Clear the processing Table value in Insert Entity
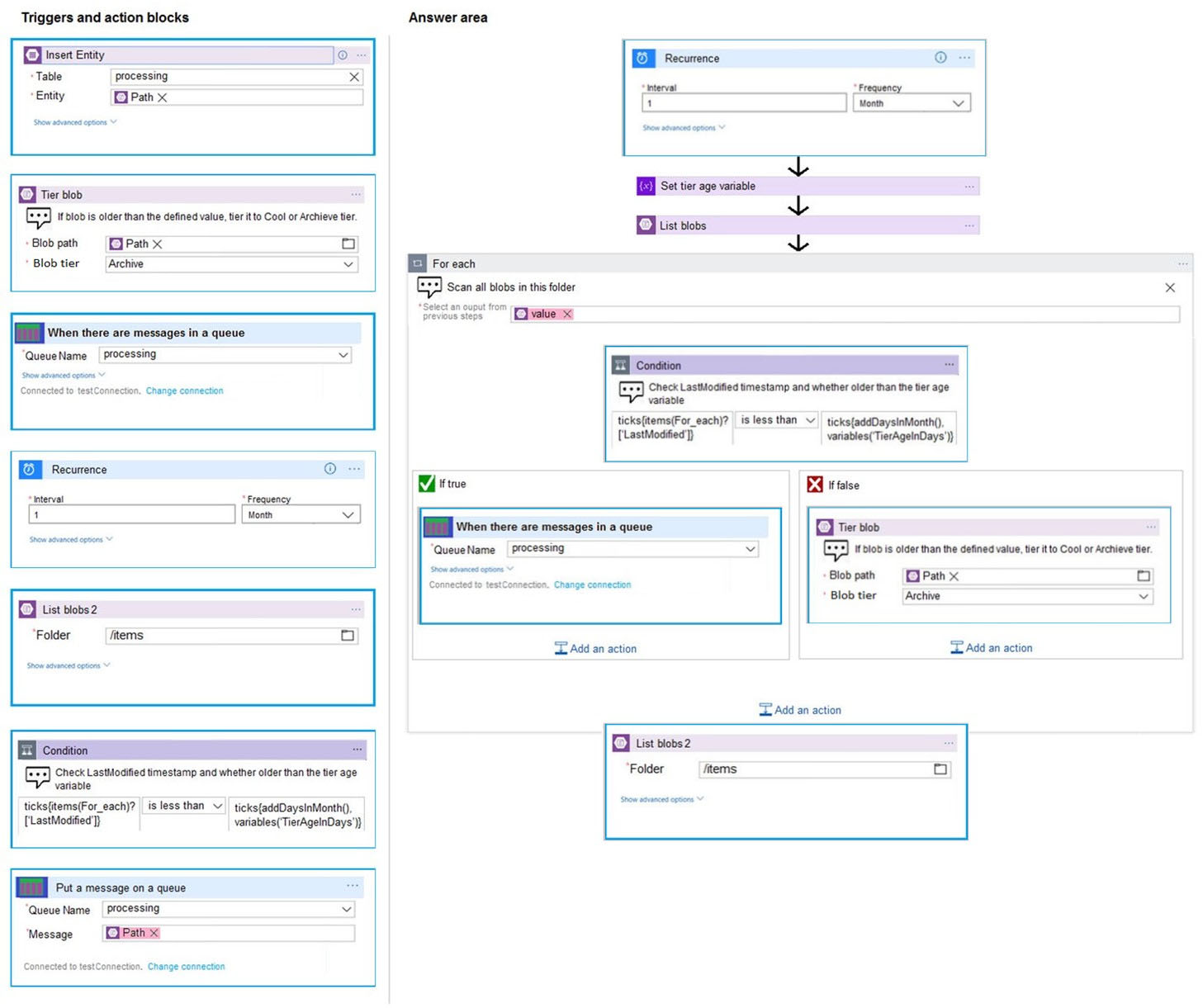Image resolution: width=1203 pixels, height=1008 pixels. 353,77
